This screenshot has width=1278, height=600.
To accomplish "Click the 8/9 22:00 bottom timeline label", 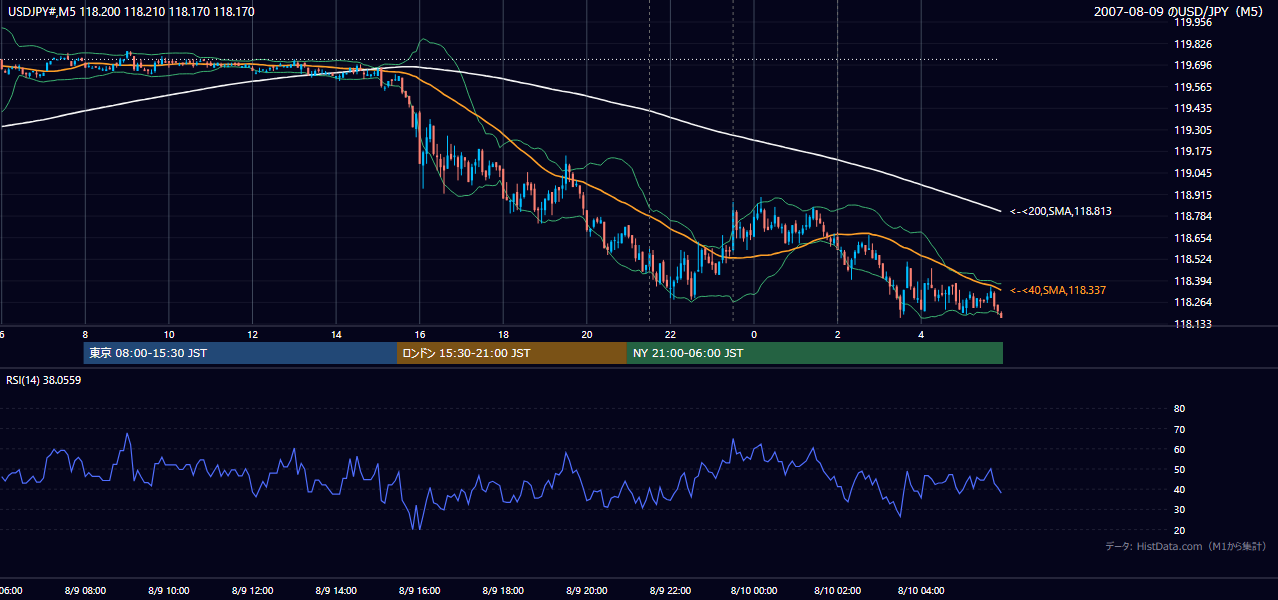I will point(670,591).
